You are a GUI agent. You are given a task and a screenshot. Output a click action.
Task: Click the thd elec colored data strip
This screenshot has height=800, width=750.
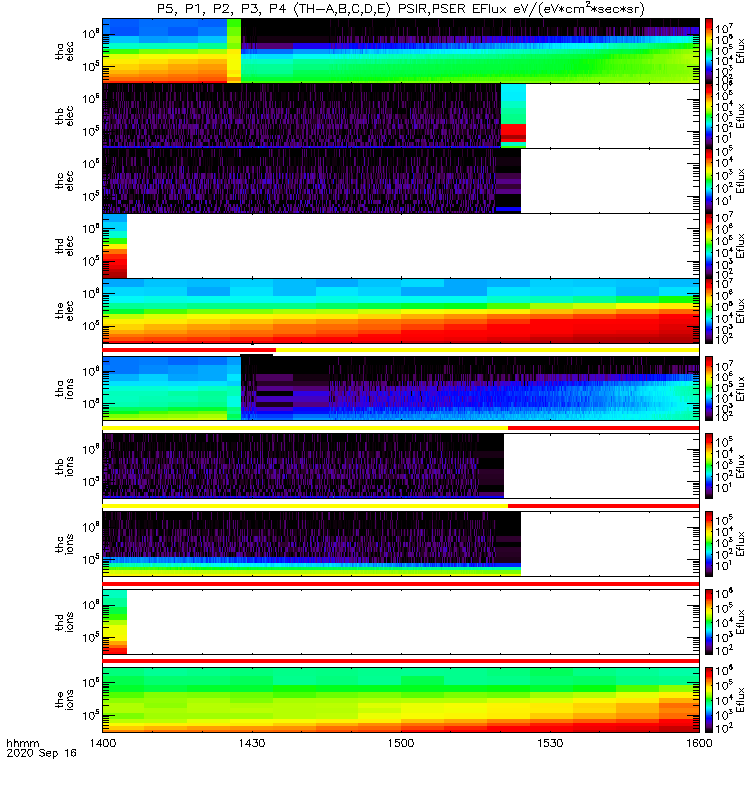click(115, 245)
